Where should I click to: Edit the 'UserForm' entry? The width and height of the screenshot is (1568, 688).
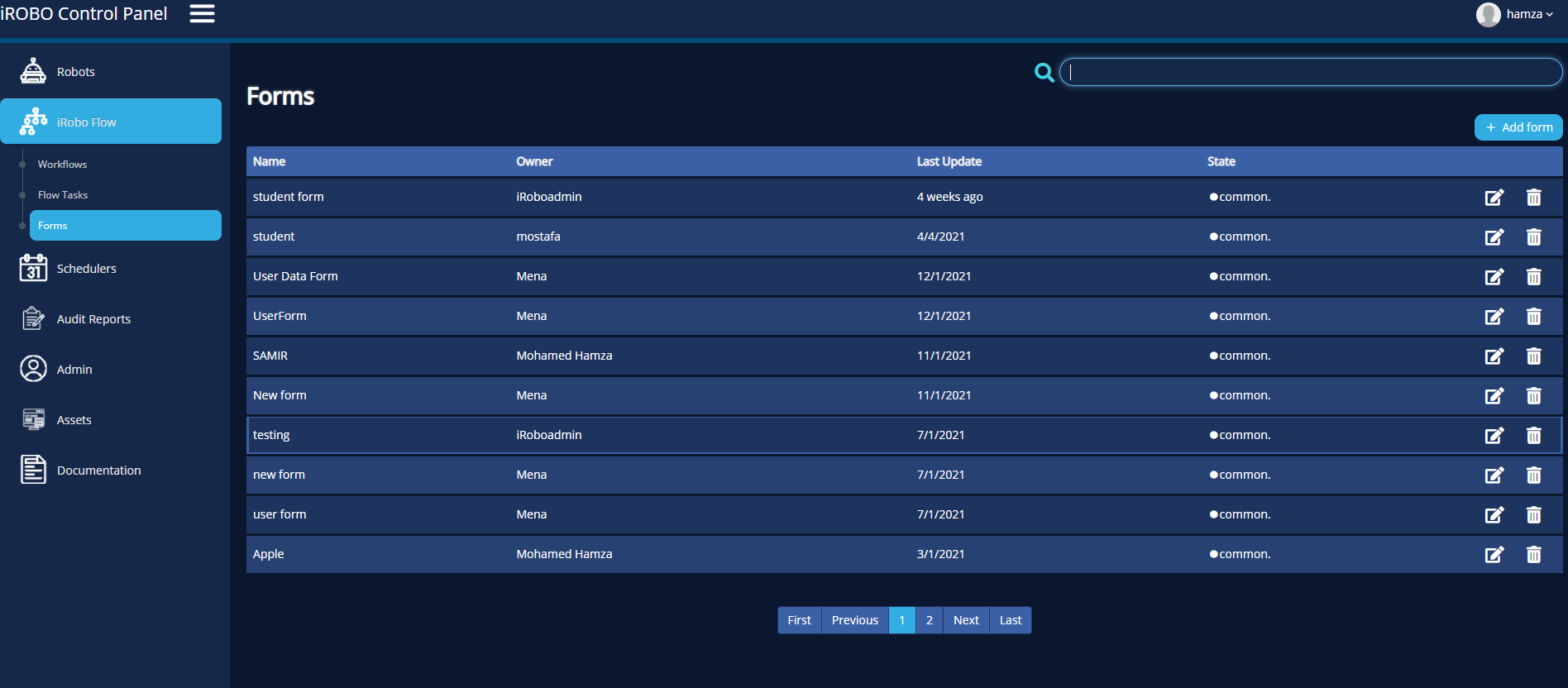point(1494,317)
